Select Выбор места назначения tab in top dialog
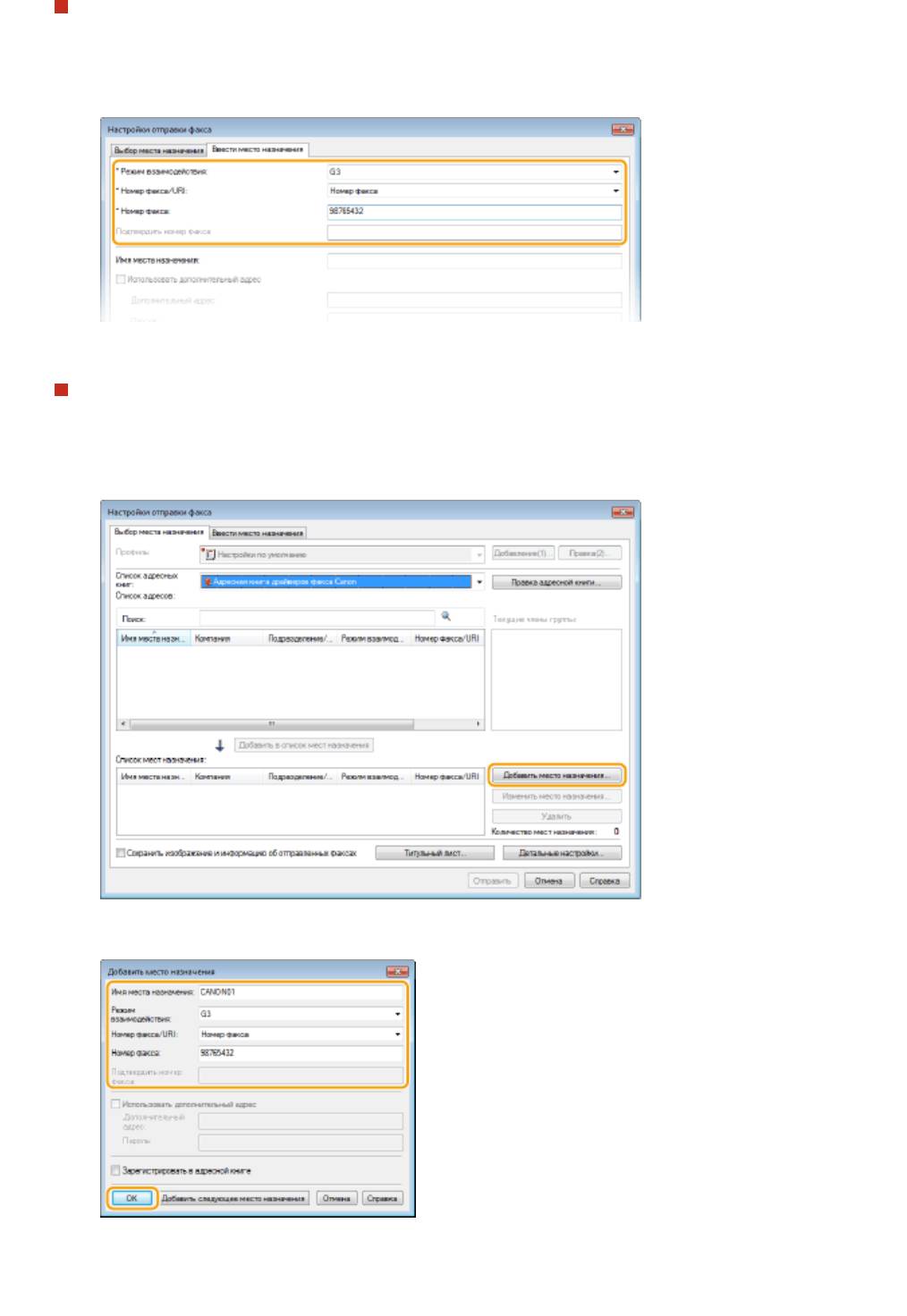The image size is (907, 1316). 158,150
